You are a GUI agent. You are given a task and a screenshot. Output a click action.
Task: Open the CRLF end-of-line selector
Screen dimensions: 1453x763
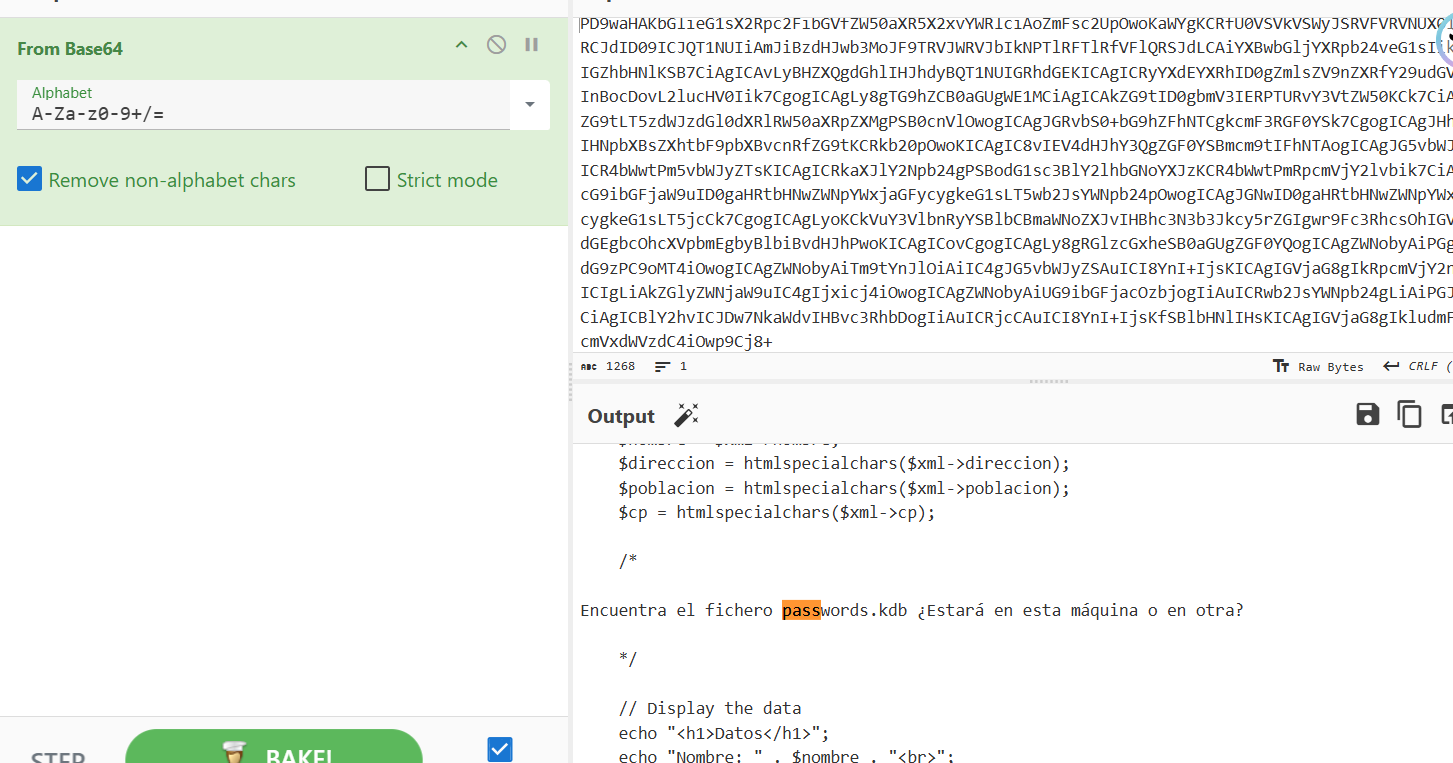click(1417, 367)
